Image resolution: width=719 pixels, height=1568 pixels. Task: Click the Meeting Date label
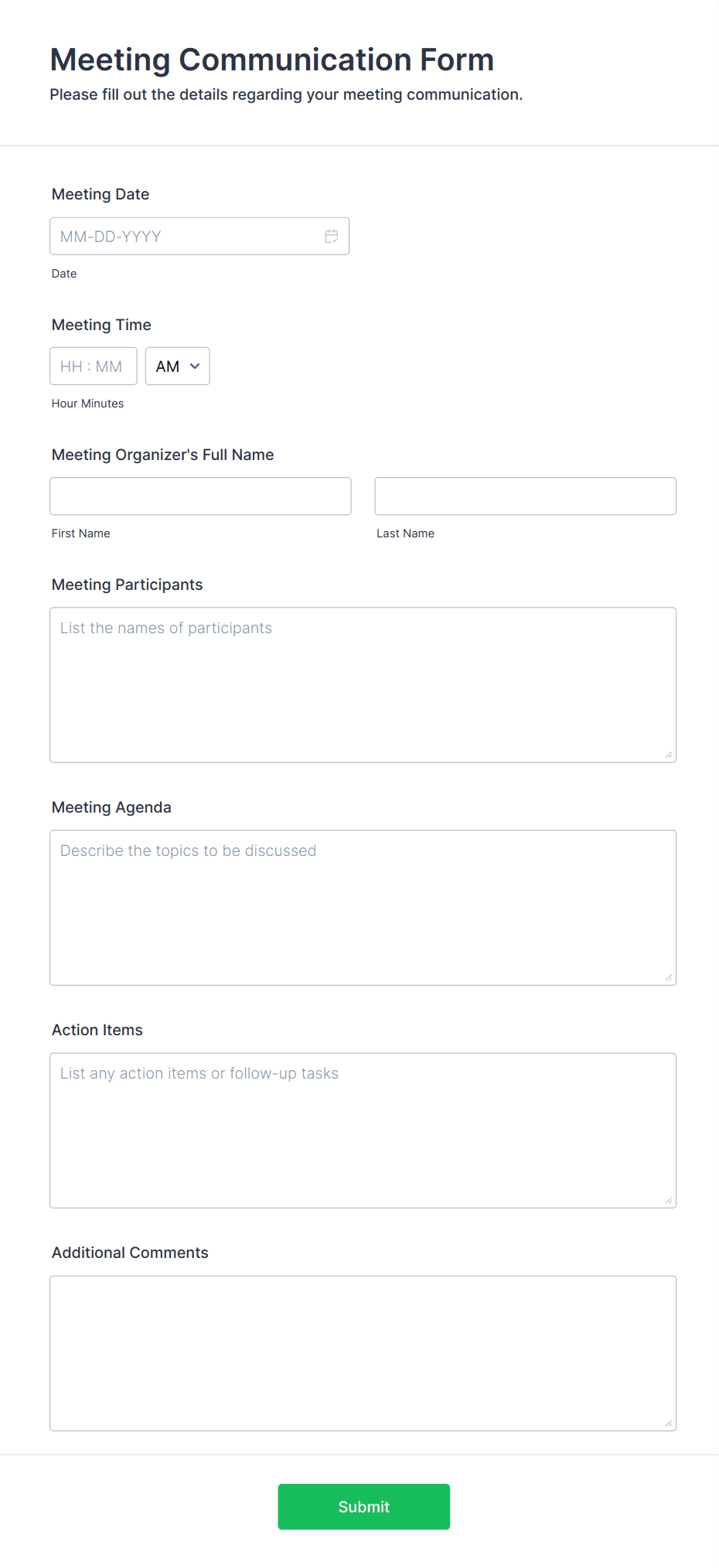[100, 194]
